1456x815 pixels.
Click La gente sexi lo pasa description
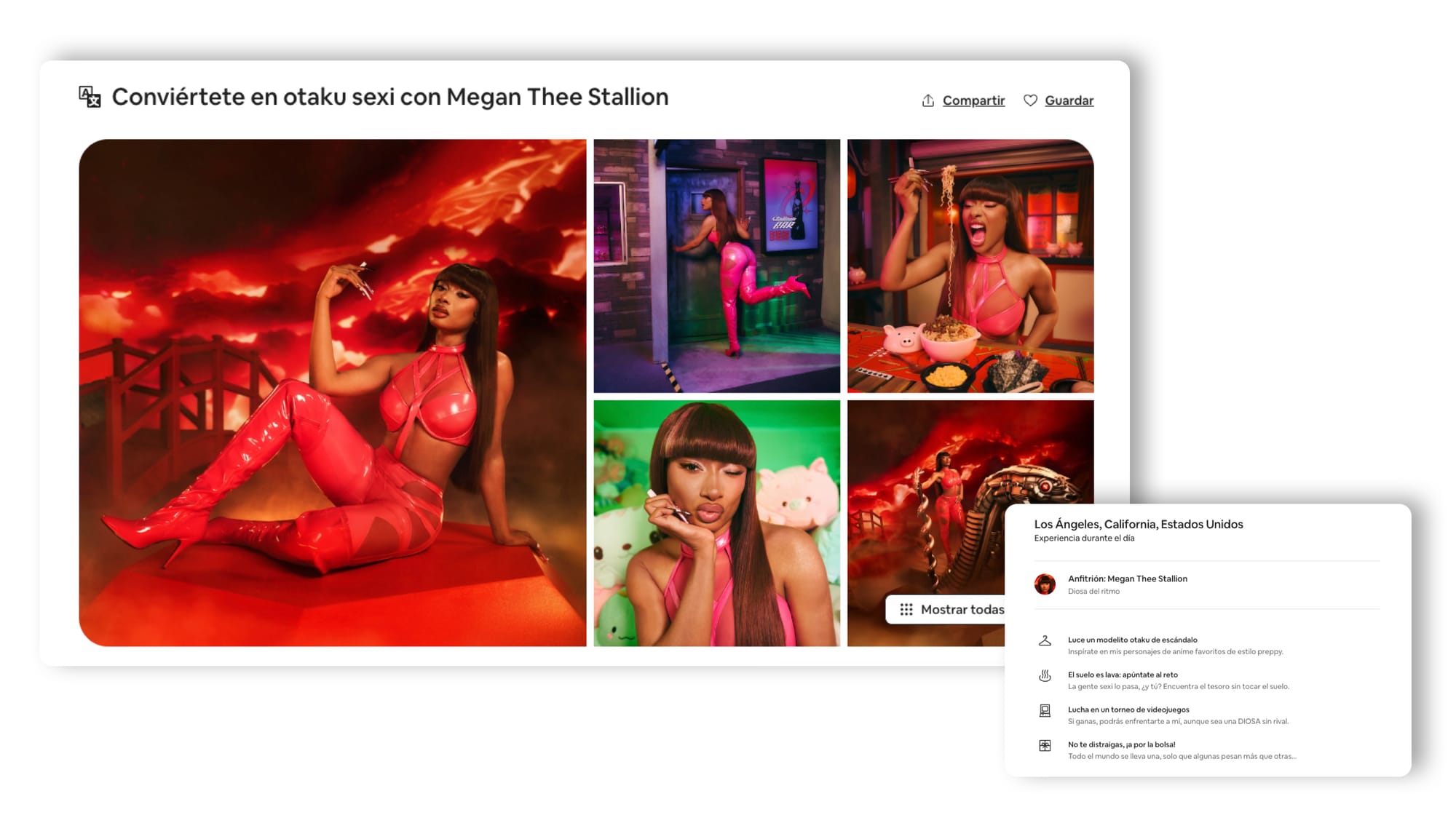tap(1178, 687)
